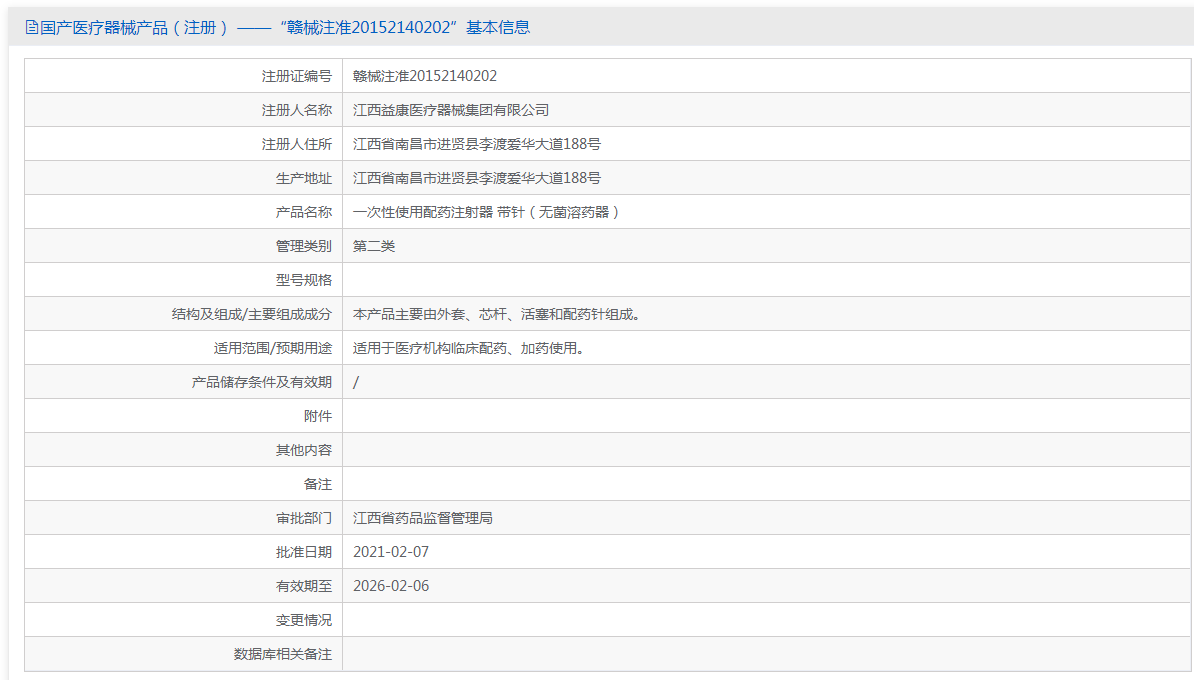This screenshot has width=1194, height=680.
Task: Click the 产品储存条件及有效期 label
Action: [x=262, y=382]
